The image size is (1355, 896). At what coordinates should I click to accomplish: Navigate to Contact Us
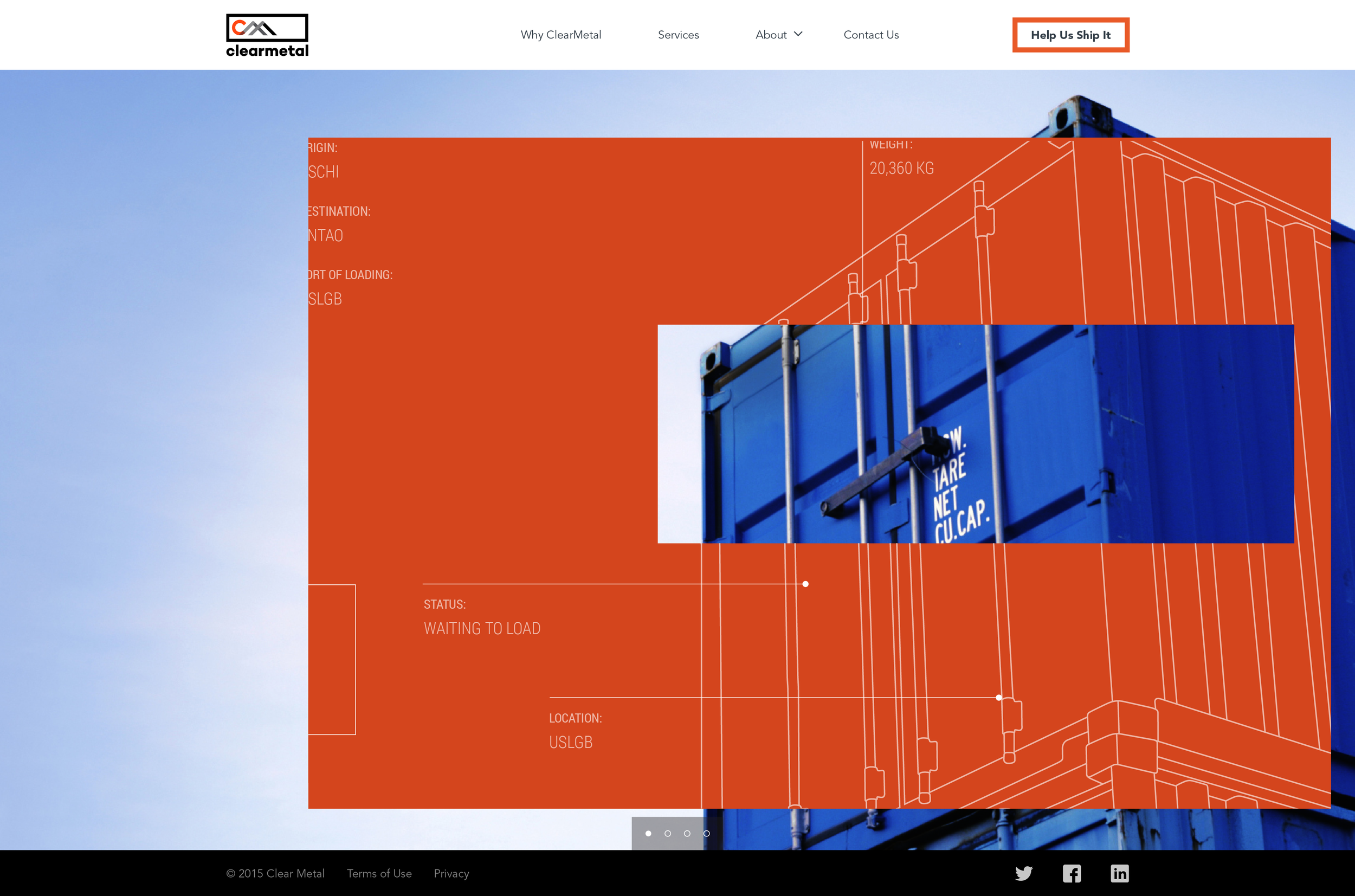tap(871, 35)
